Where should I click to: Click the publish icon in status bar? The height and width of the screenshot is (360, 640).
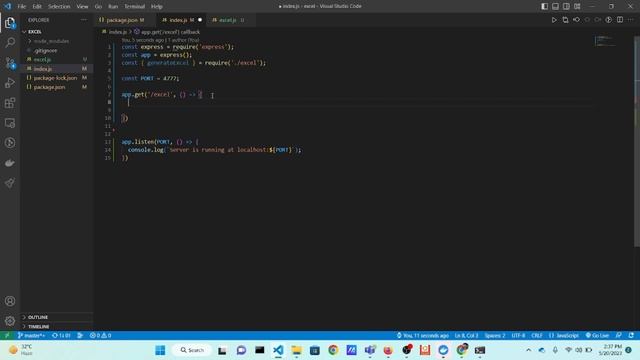click(80, 336)
